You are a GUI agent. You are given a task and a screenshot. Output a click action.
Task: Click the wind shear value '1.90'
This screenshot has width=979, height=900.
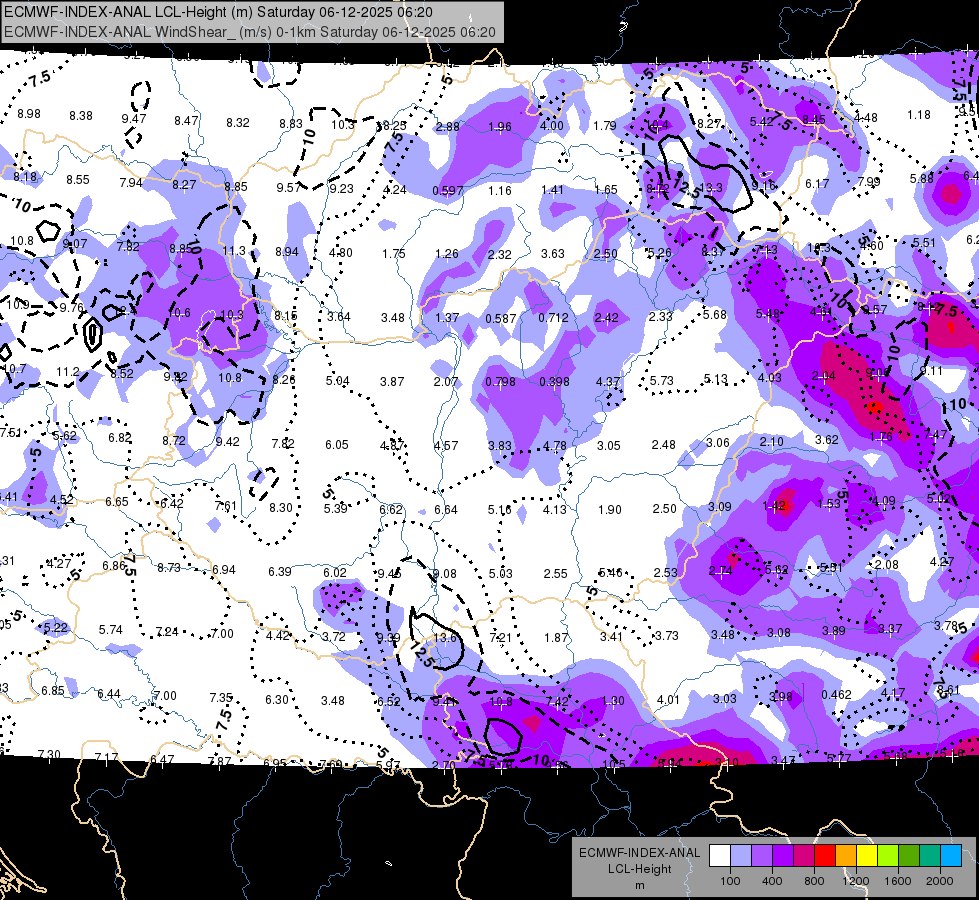pyautogui.click(x=609, y=510)
